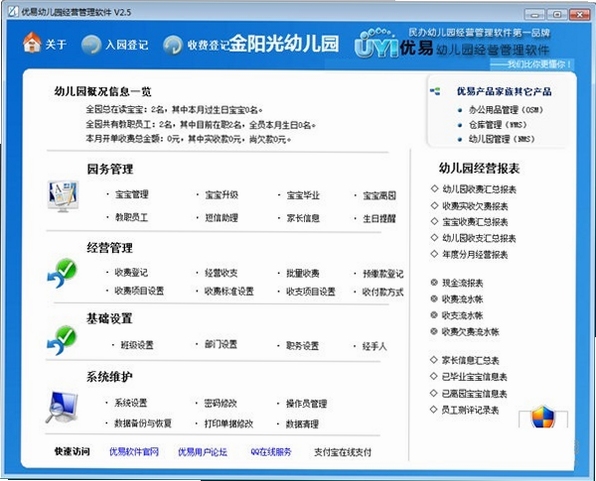The height and width of the screenshot is (481, 596).
Task: Open 仓库管理（WMS） product
Action: coord(498,124)
